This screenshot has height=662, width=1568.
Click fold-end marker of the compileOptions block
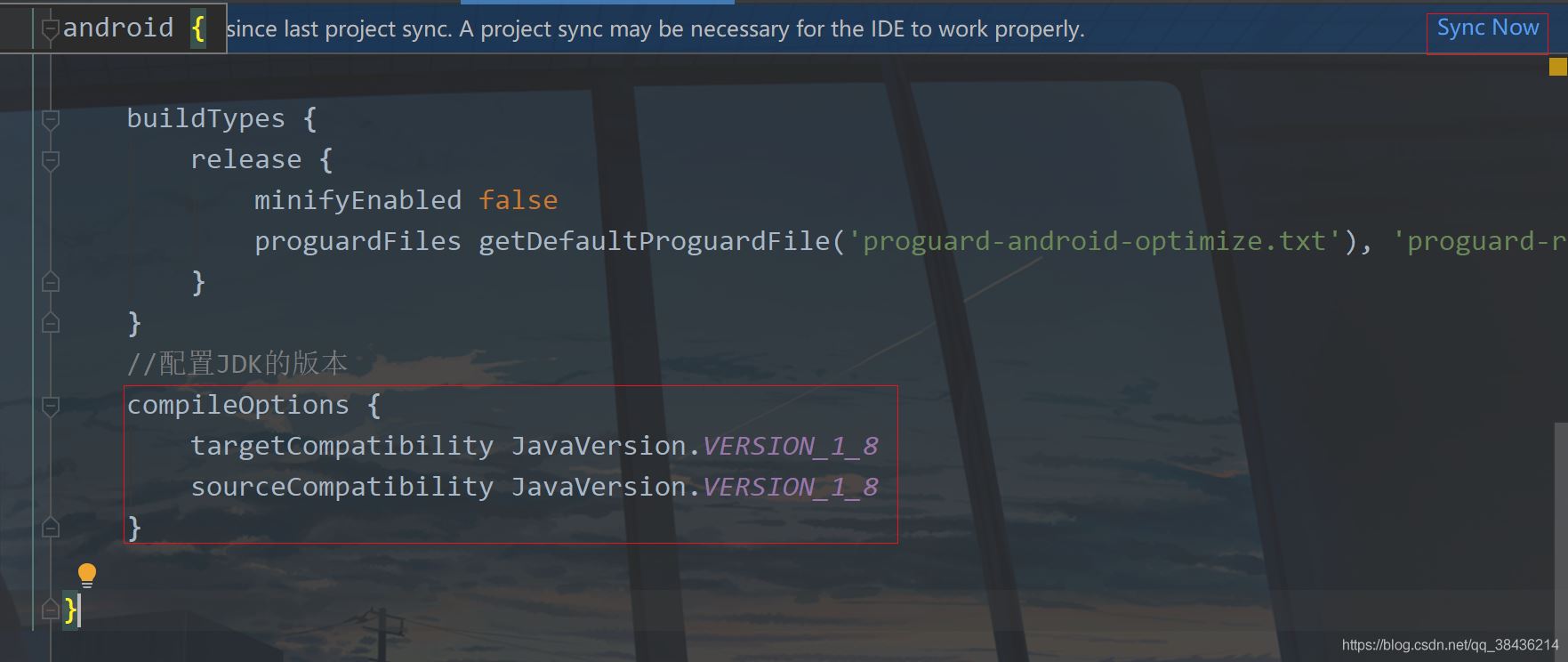pos(51,528)
